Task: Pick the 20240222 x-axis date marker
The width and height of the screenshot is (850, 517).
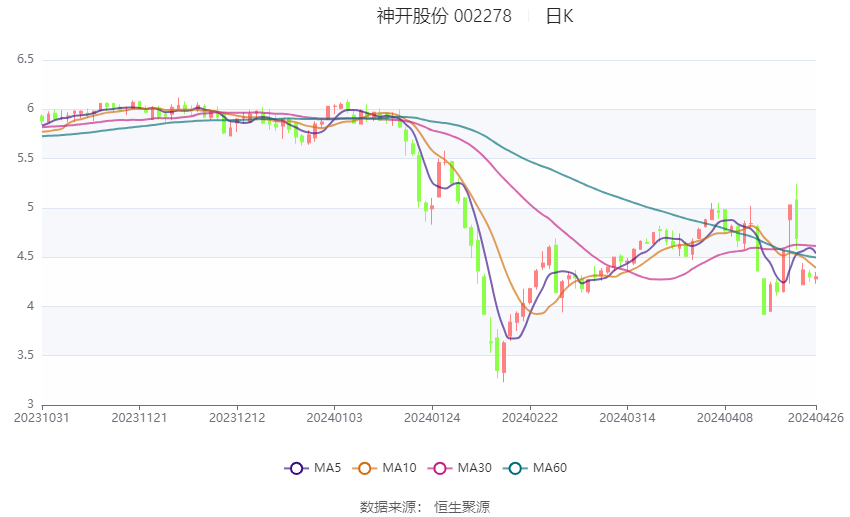Action: [529, 417]
